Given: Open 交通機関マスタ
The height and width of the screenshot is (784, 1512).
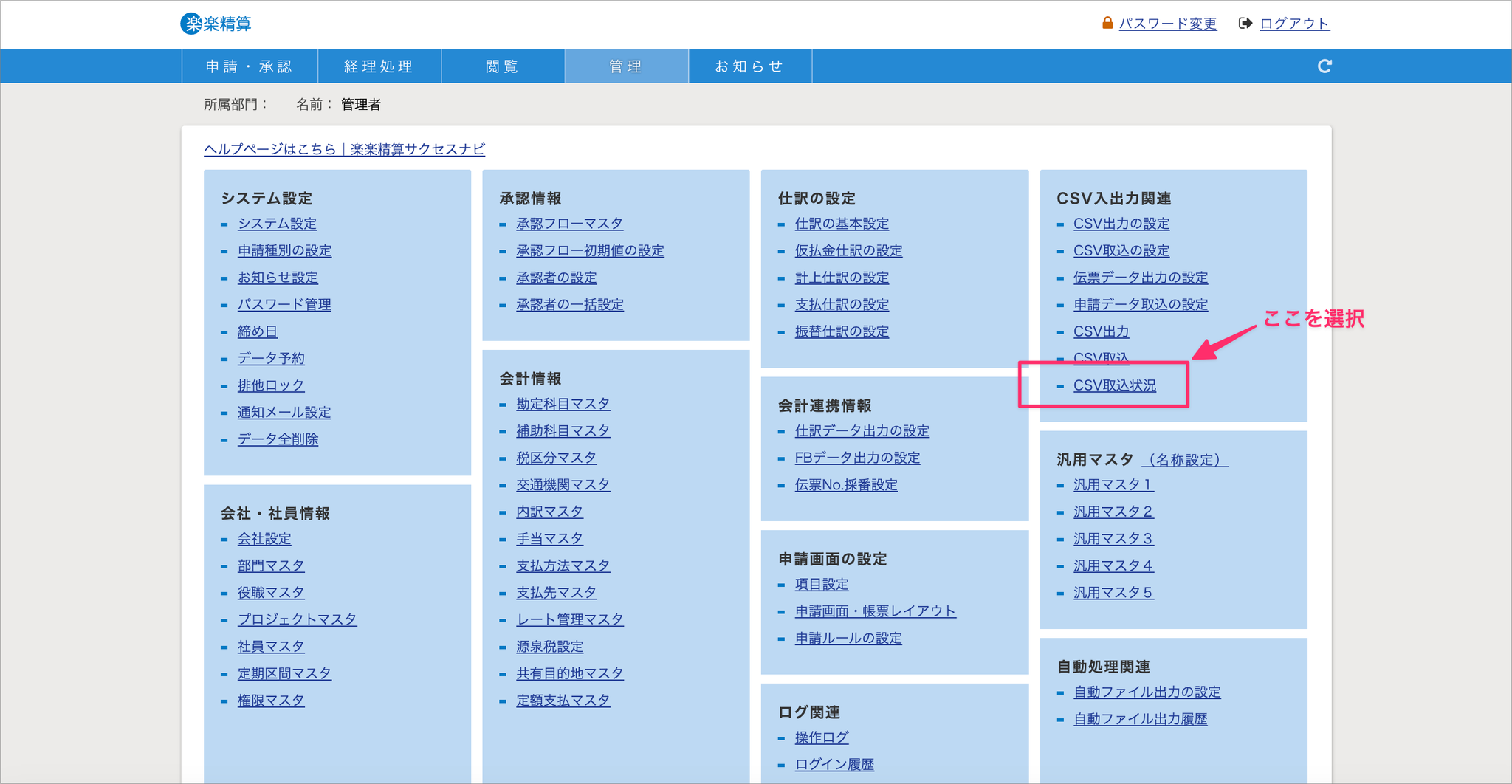Looking at the screenshot, I should pos(563,485).
